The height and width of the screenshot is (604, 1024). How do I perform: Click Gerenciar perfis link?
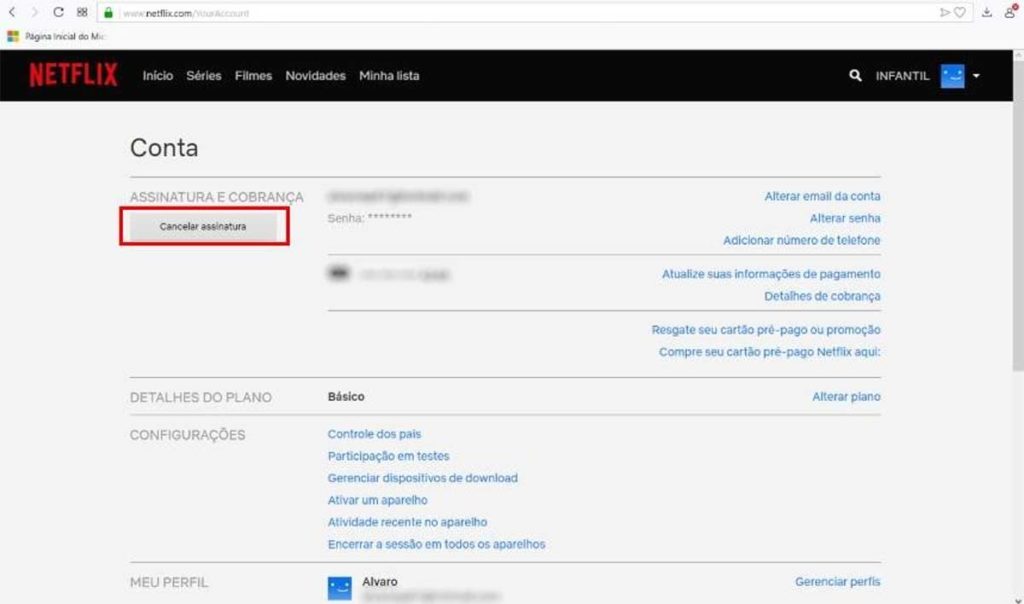837,581
